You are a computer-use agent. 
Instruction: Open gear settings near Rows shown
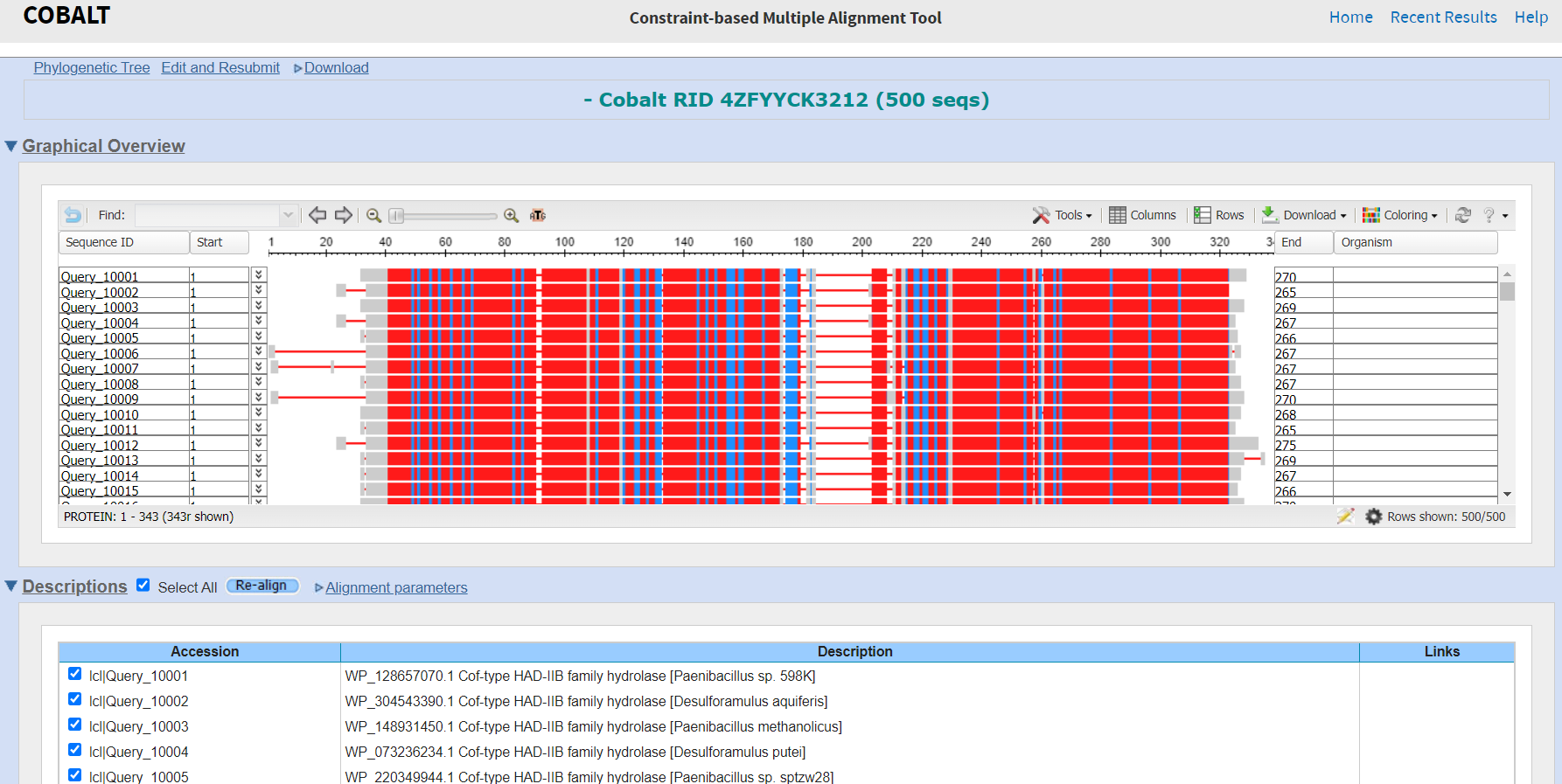point(1374,517)
